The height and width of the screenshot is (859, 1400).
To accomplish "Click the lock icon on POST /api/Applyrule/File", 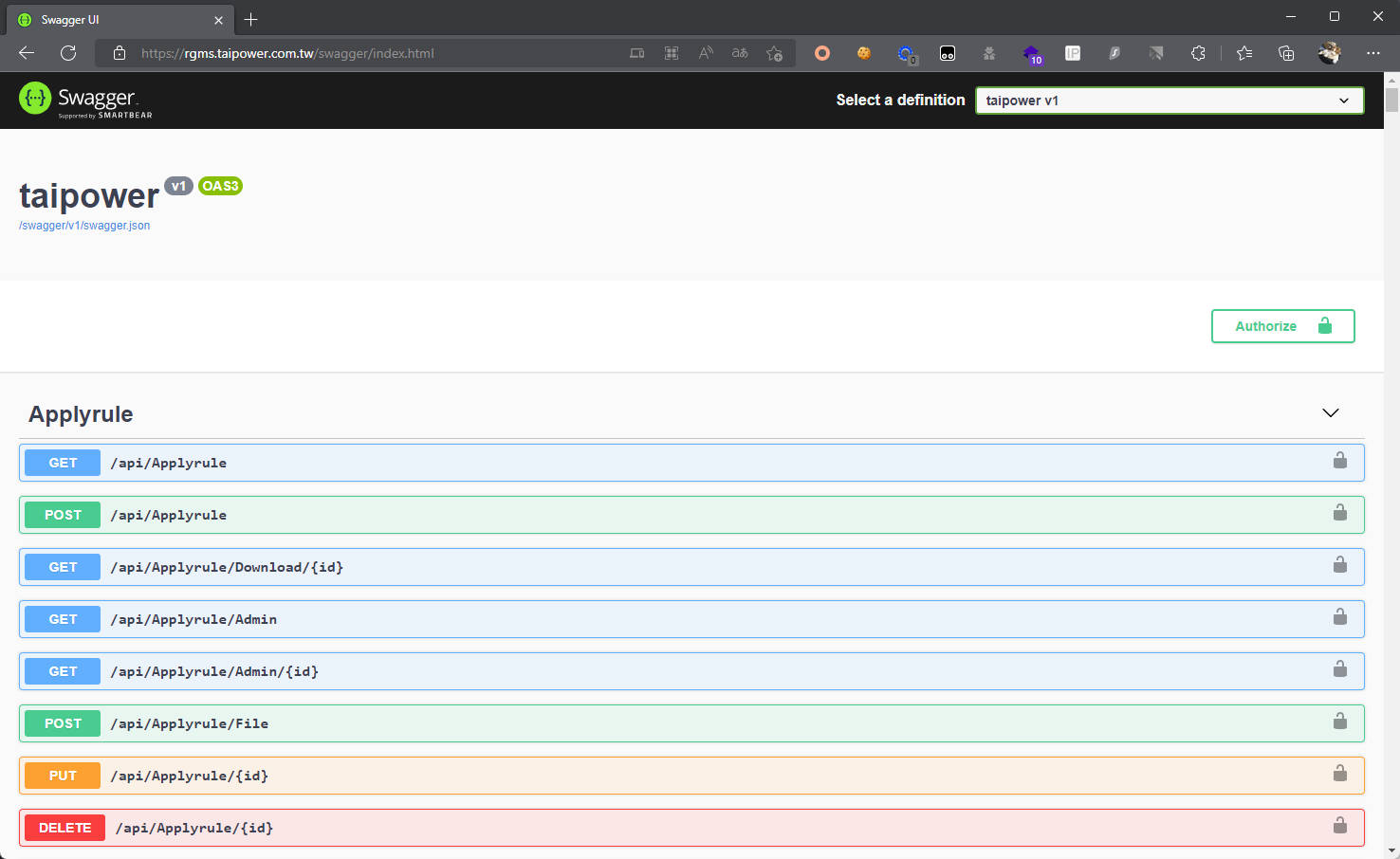I will [1339, 722].
